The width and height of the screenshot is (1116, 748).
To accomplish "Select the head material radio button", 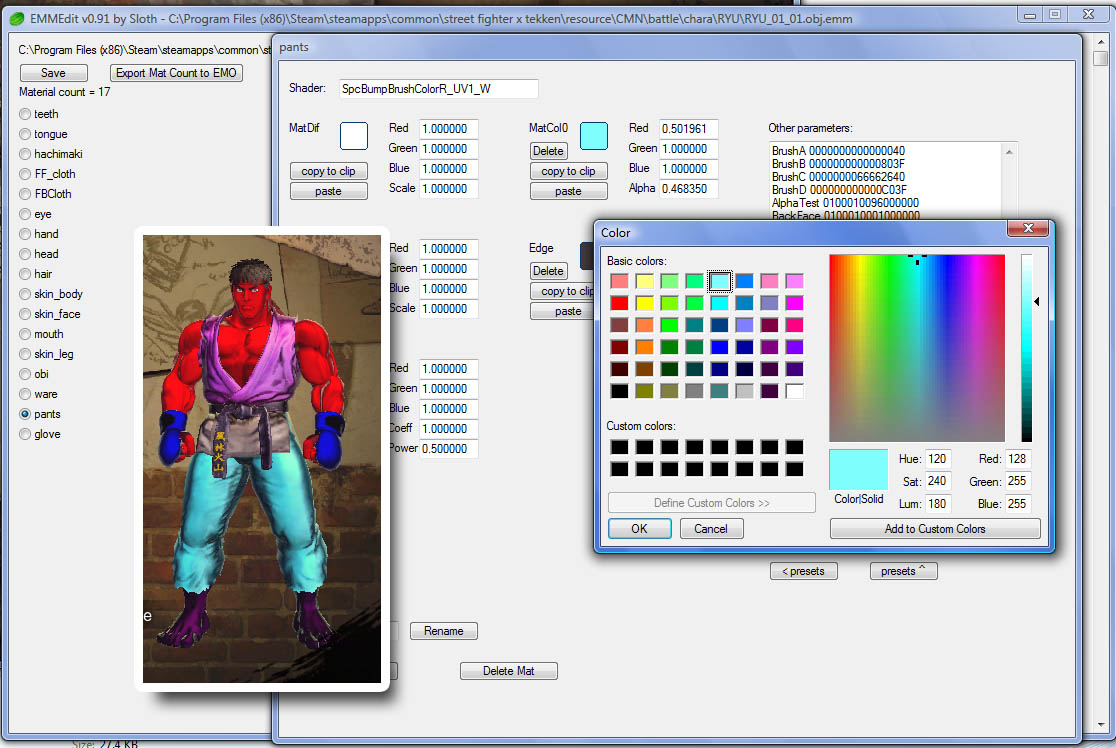I will [26, 254].
